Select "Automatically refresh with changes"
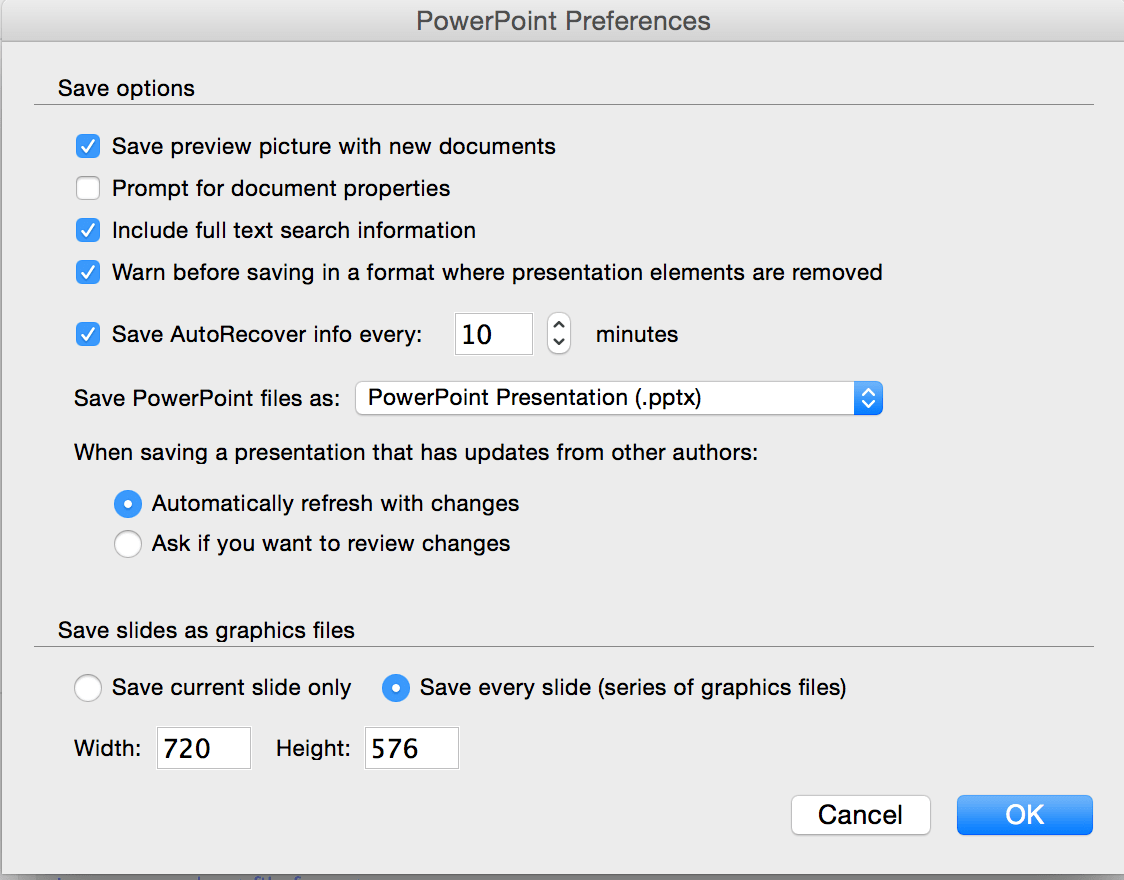The height and width of the screenshot is (880, 1124). [128, 504]
